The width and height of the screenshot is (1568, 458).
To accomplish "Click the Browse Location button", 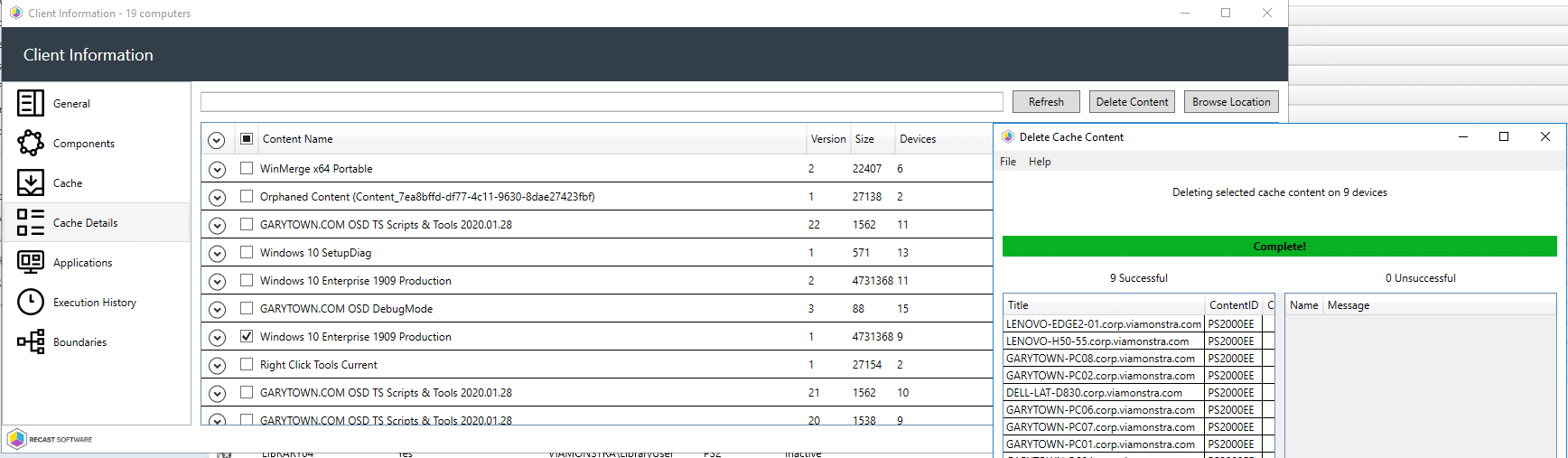I will click(x=1231, y=101).
